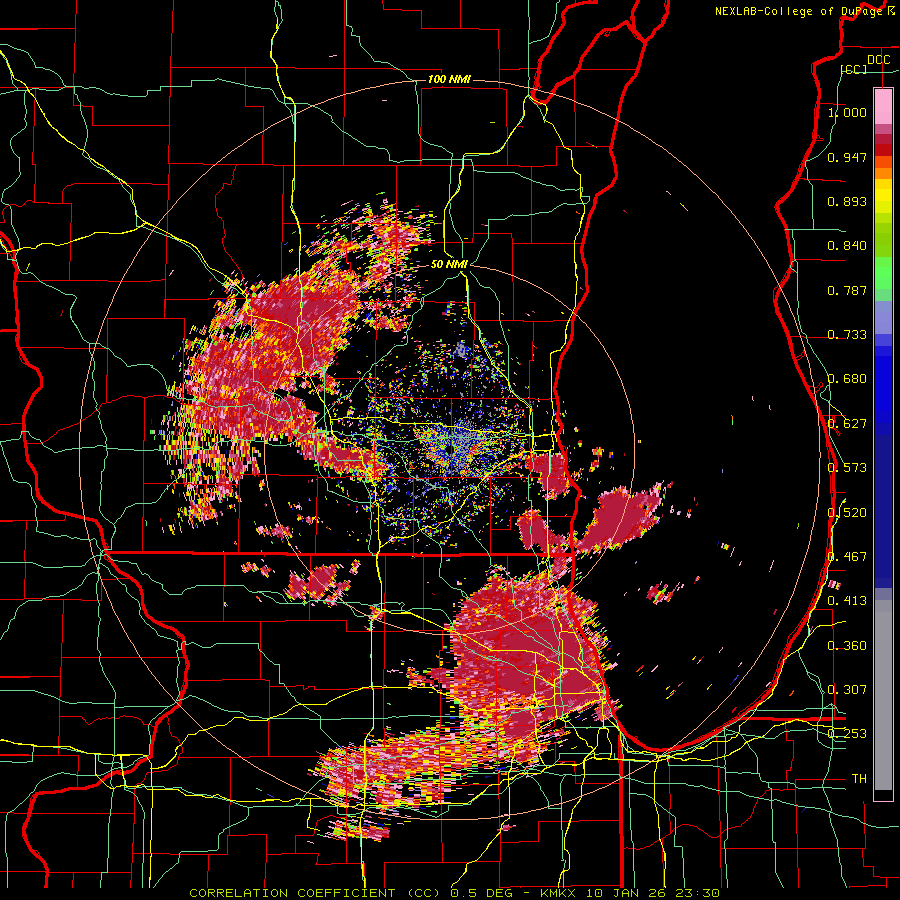Screen dimensions: 900x900
Task: Select the 0.680 legend value
Action: pos(847,379)
